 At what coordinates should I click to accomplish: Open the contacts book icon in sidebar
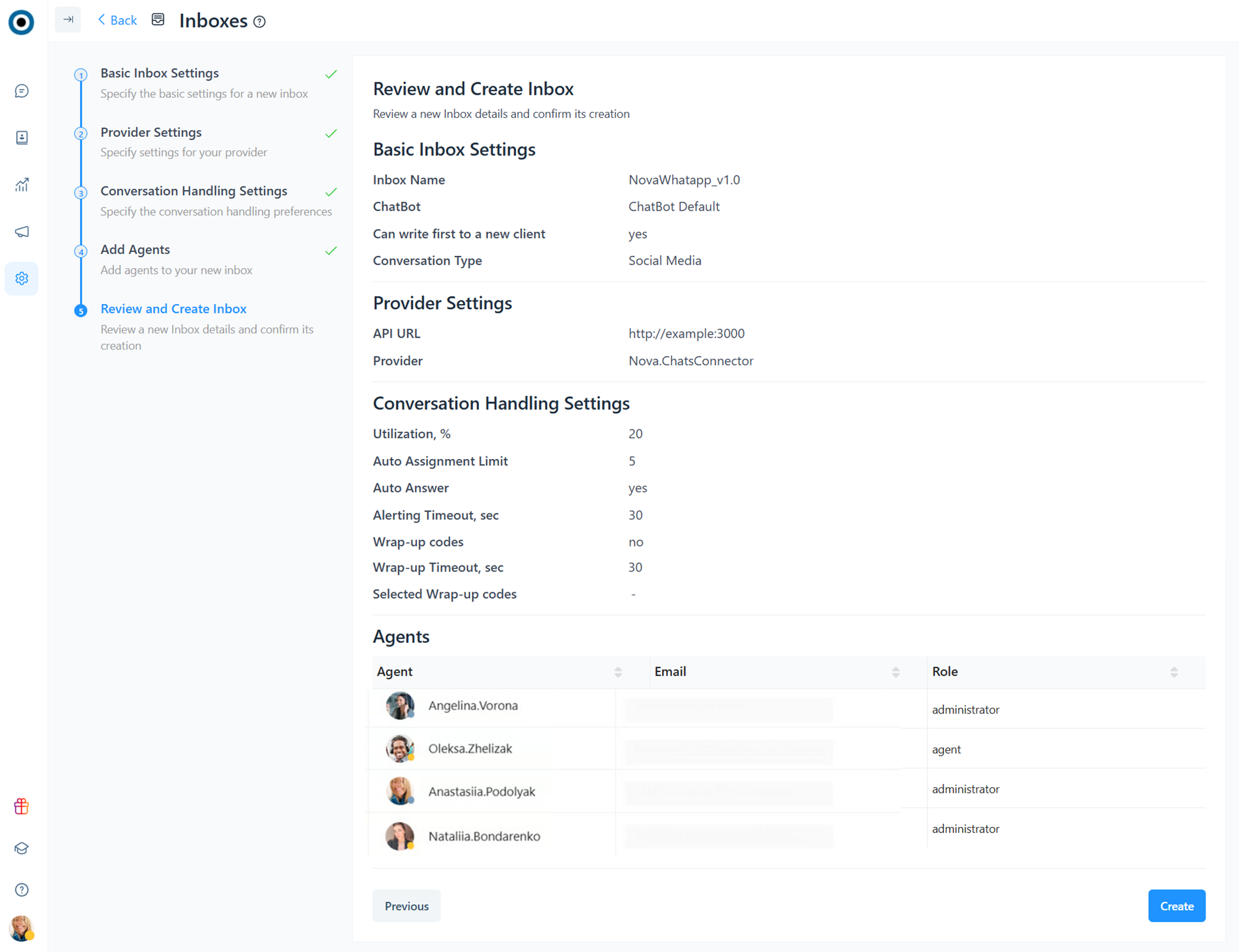coord(22,138)
